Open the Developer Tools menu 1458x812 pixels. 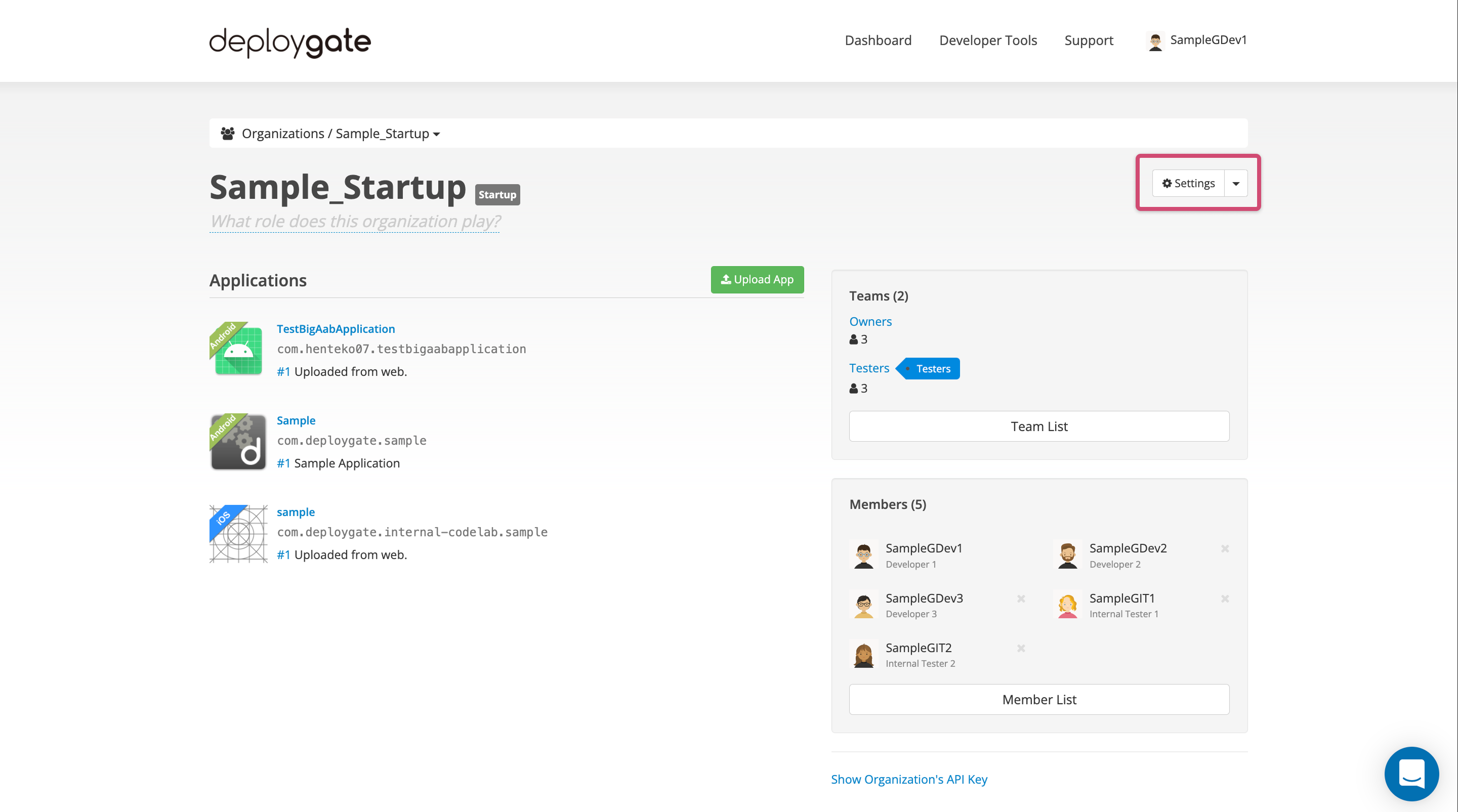click(988, 40)
